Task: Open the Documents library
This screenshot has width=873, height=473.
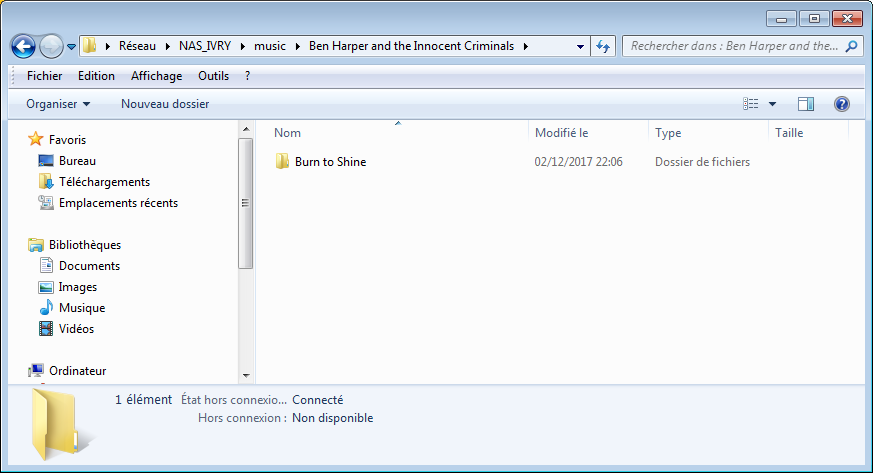Action: pyautogui.click(x=89, y=266)
